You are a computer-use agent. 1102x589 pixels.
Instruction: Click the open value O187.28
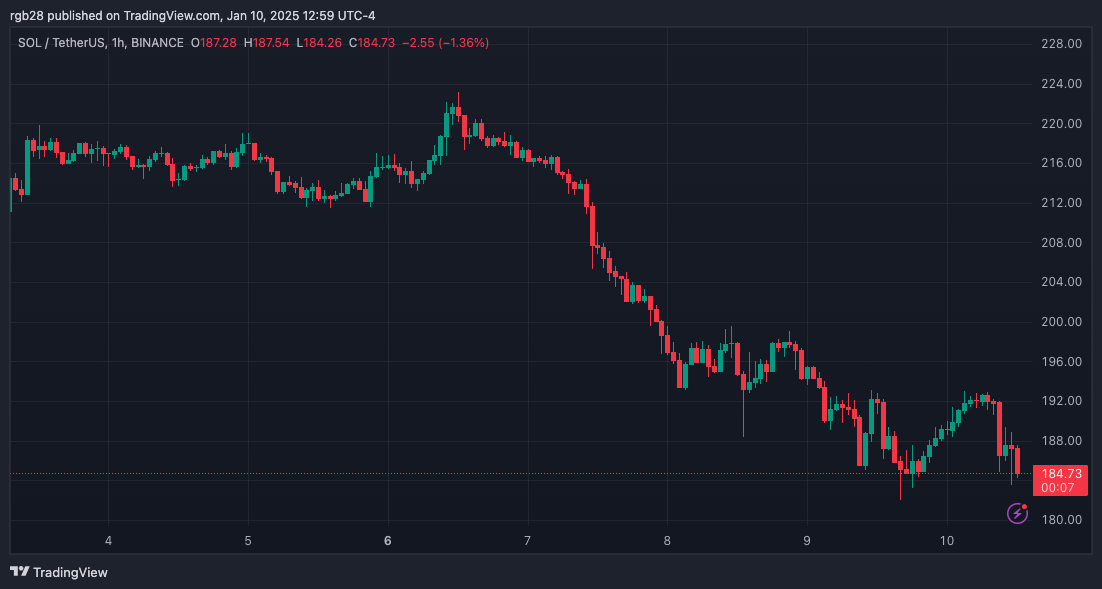[214, 43]
